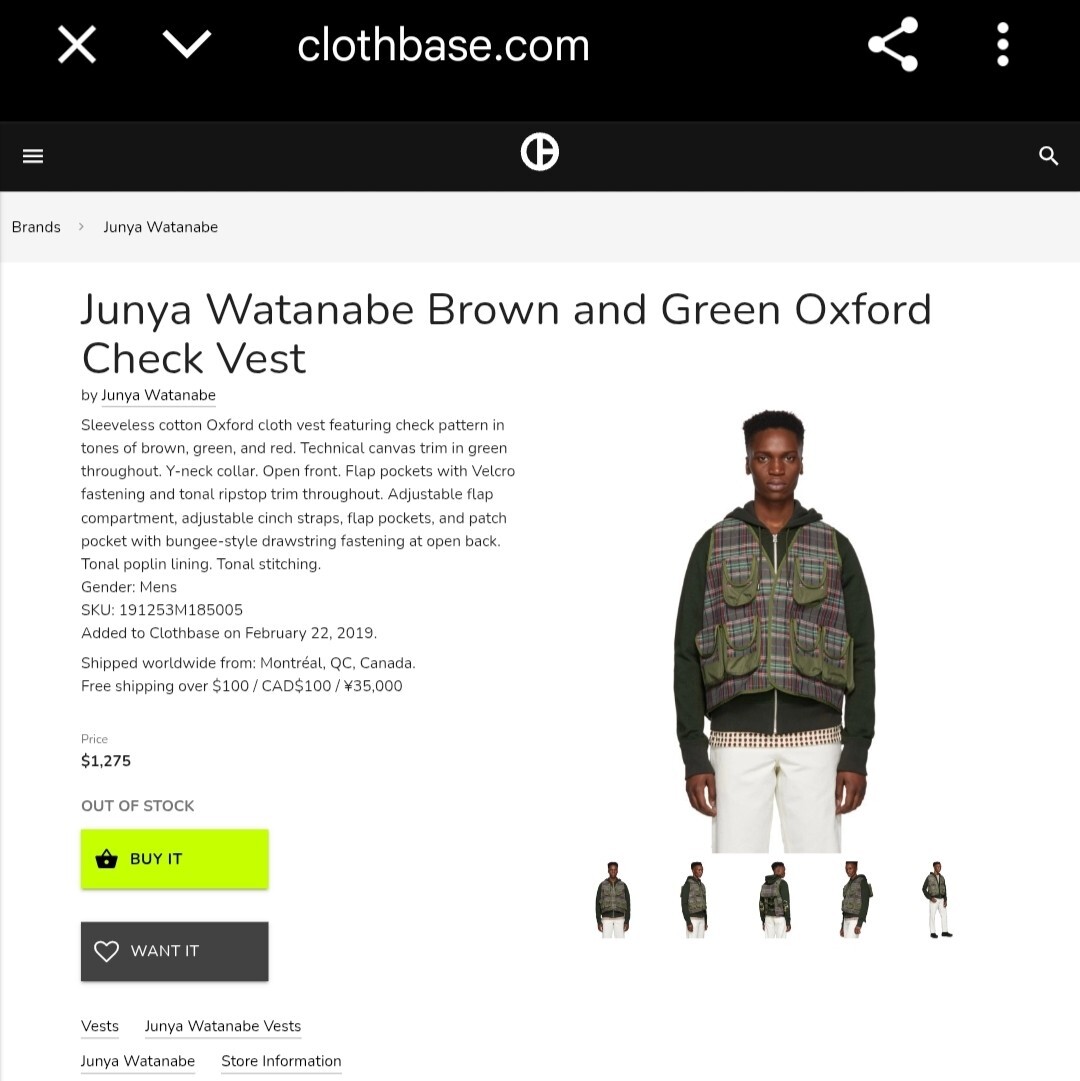Select the fifth full-body thumbnail
Screen dimensions: 1080x1081
(x=937, y=900)
